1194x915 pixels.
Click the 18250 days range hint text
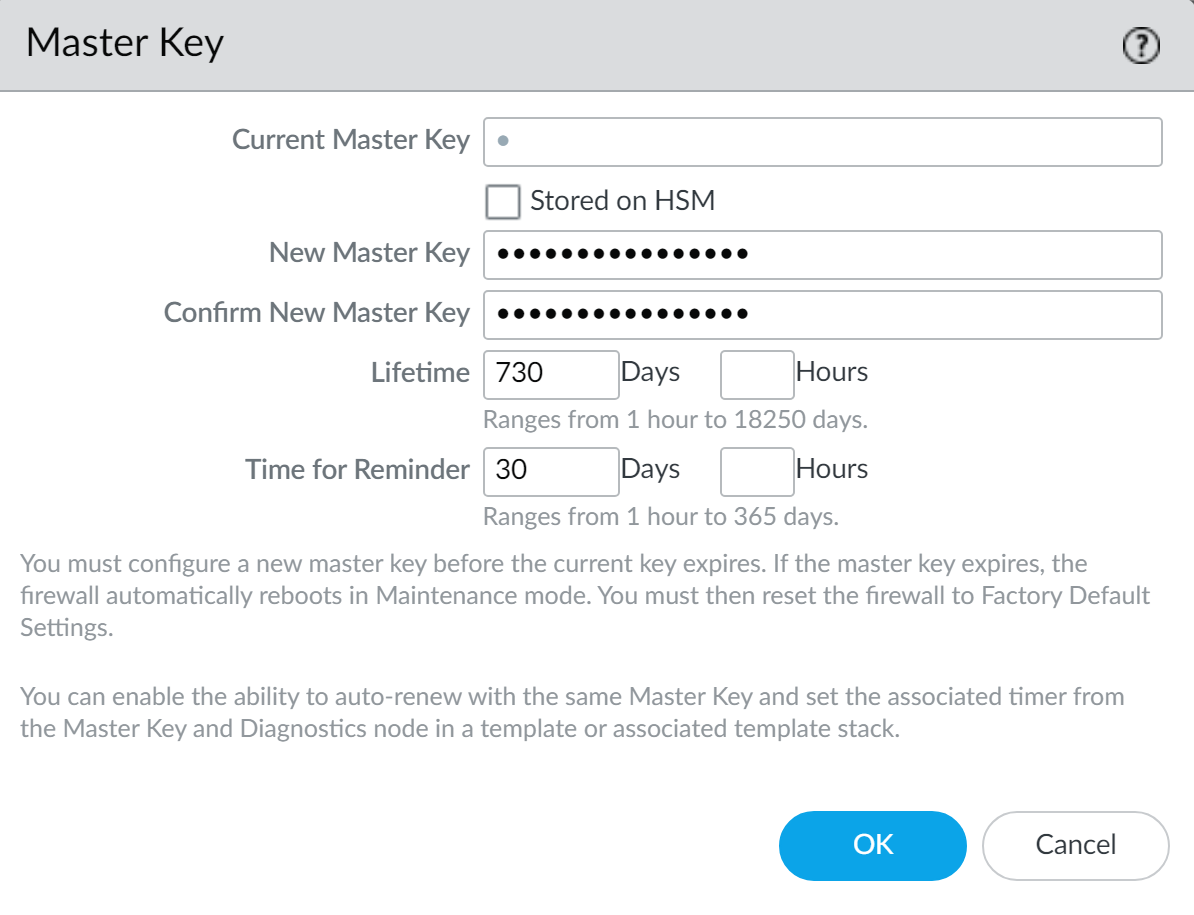pos(675,420)
